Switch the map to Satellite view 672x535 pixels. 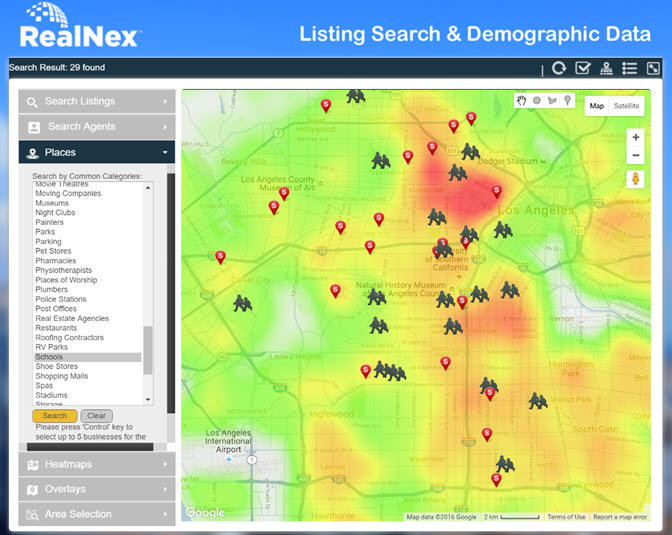coord(628,106)
